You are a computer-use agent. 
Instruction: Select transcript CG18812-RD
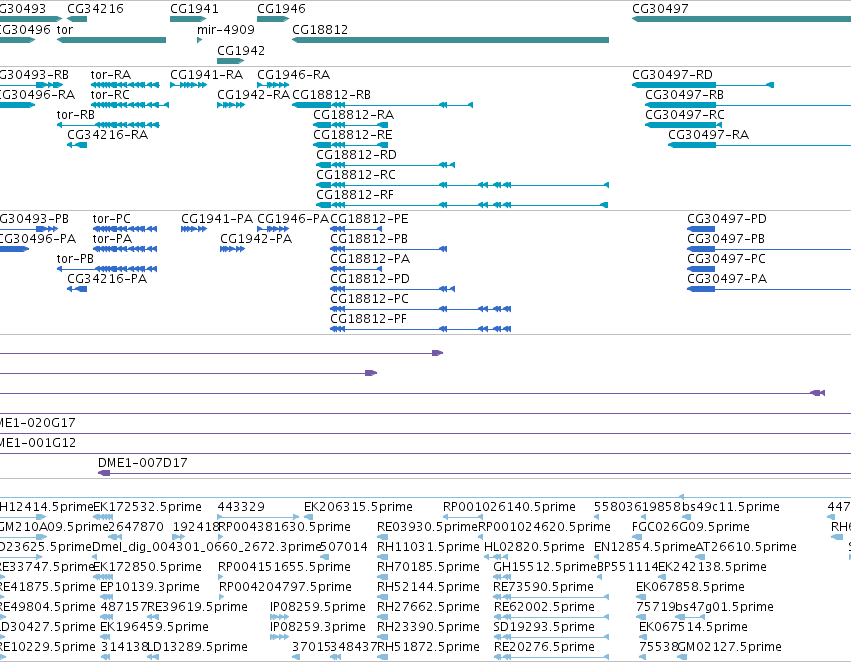coord(385,165)
